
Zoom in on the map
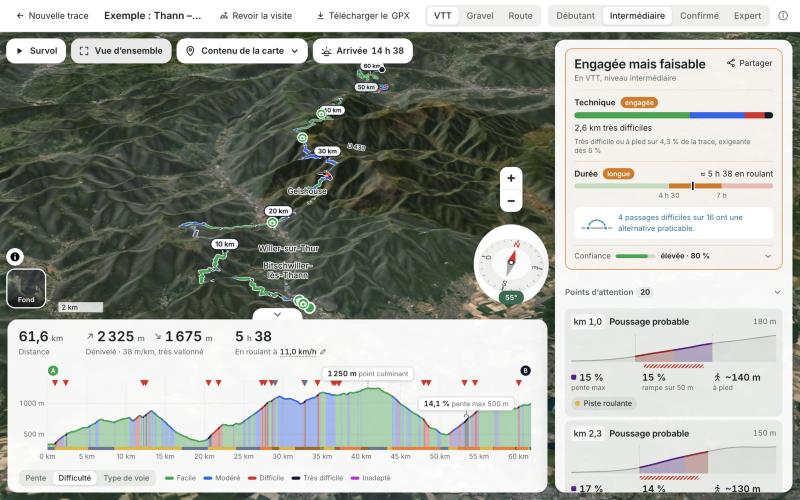[x=511, y=178]
